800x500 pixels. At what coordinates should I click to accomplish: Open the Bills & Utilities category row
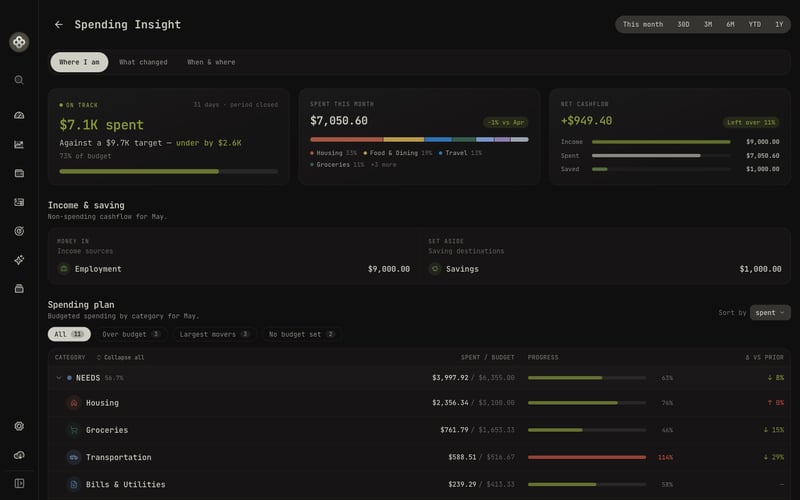coord(419,484)
